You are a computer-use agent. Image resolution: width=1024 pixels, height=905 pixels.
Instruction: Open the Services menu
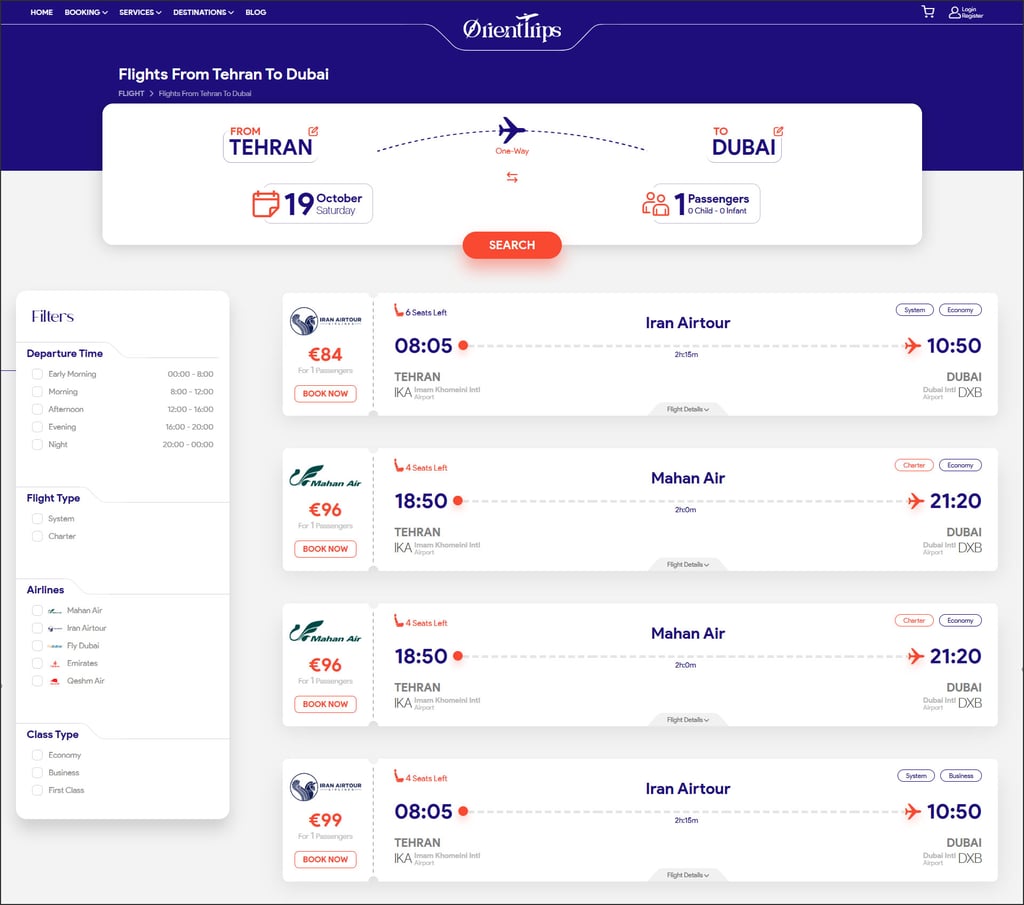140,13
